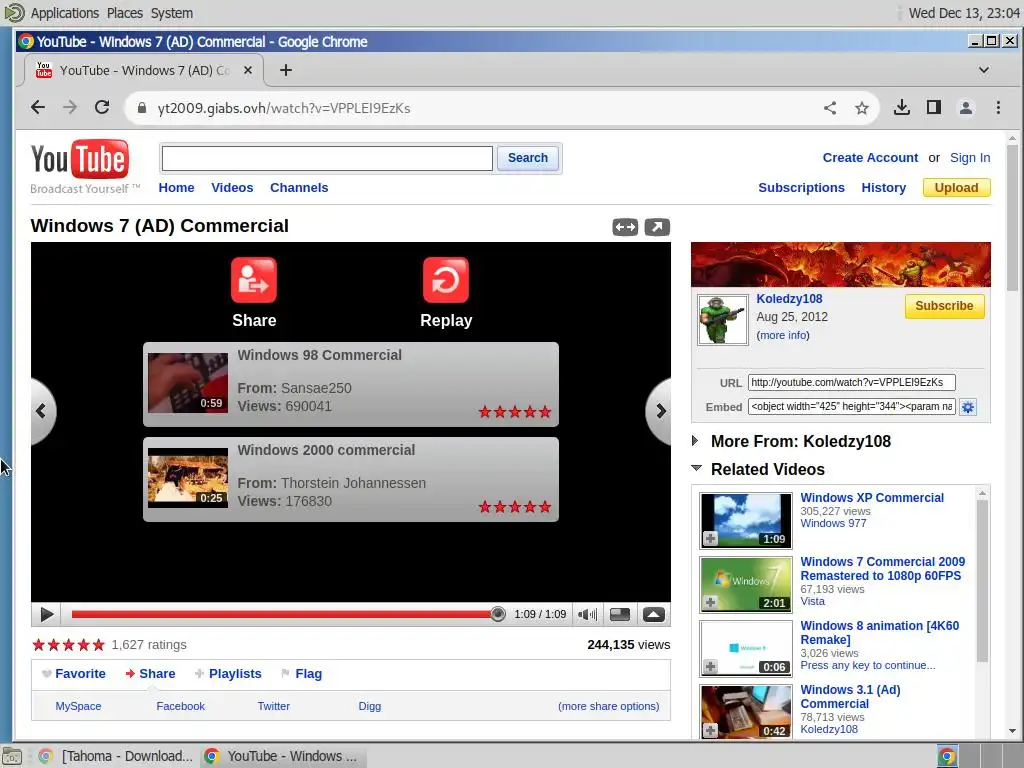Viewport: 1024px width, 768px height.
Task: Click the pop-out player icon above the video
Action: (657, 227)
